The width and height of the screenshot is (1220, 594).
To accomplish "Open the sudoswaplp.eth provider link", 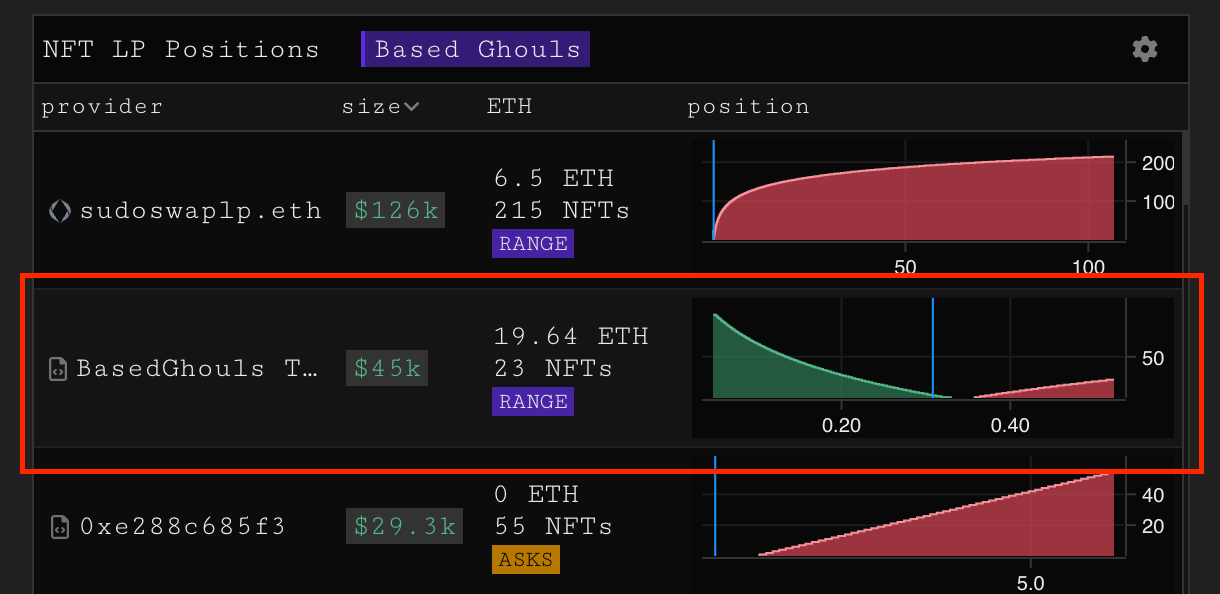I will pos(200,211).
